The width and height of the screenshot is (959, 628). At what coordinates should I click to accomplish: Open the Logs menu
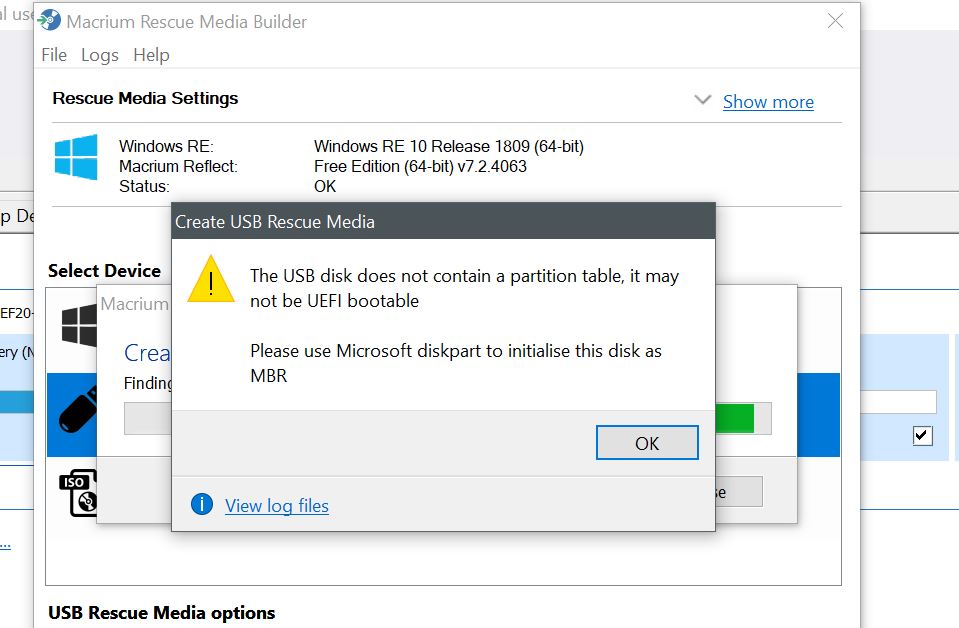(x=100, y=55)
